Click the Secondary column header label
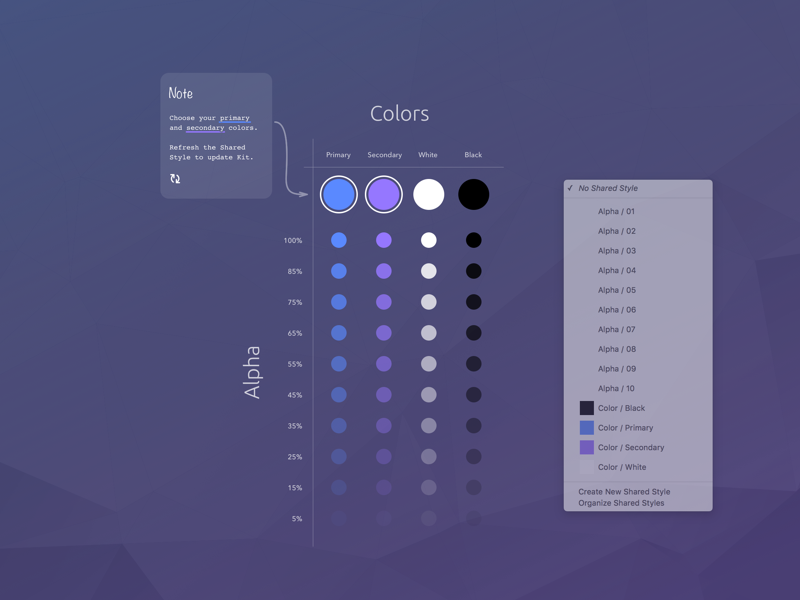This screenshot has height=600, width=800. pyautogui.click(x=384, y=155)
